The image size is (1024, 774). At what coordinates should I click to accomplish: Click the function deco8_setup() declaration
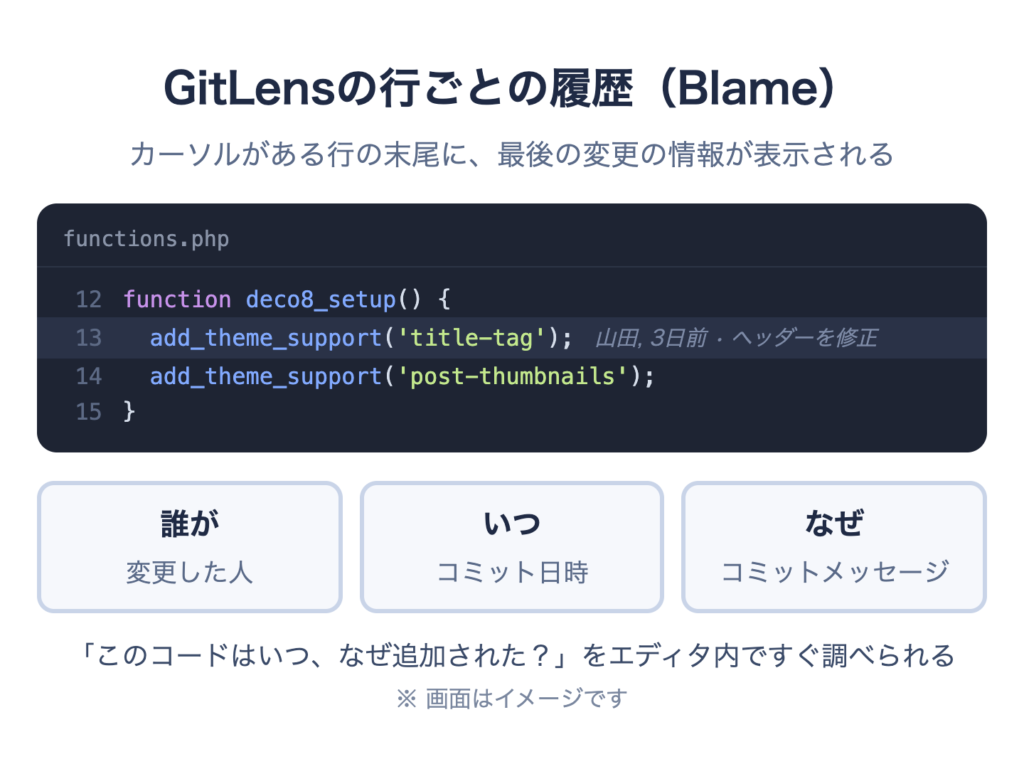pyautogui.click(x=287, y=299)
